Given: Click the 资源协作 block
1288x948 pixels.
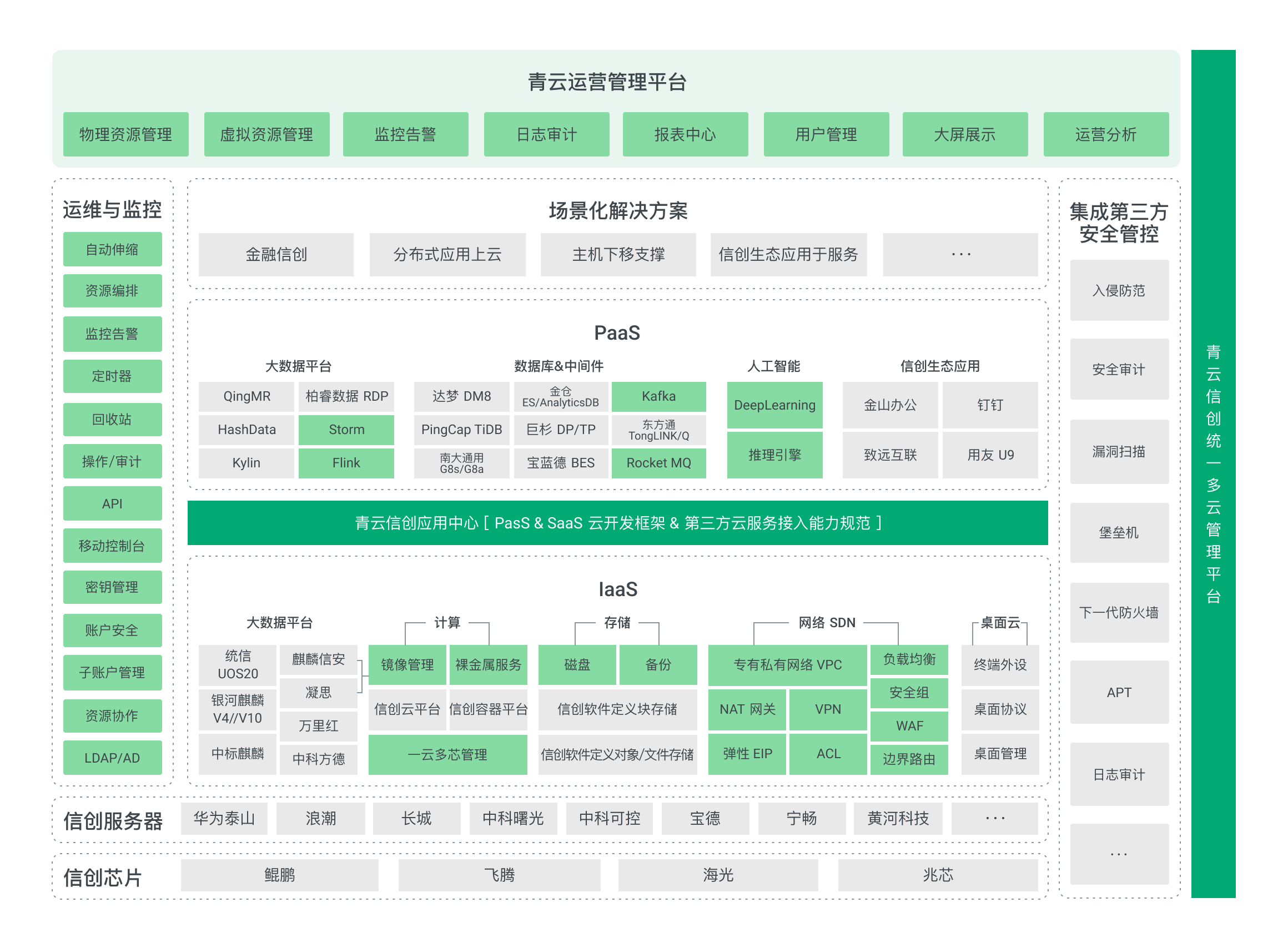Looking at the screenshot, I should pyautogui.click(x=113, y=715).
